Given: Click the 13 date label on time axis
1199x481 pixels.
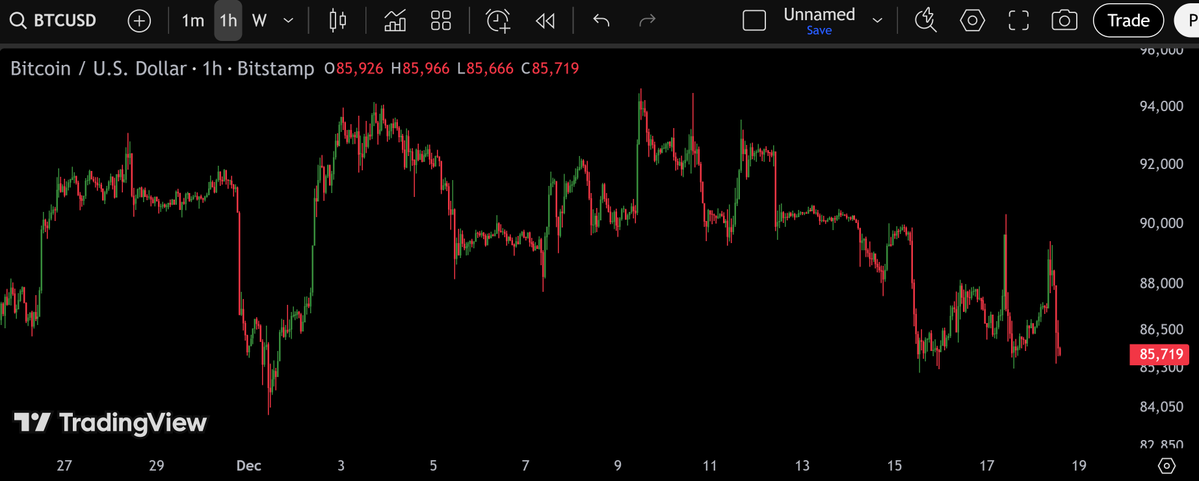Looking at the screenshot, I should 802,465.
